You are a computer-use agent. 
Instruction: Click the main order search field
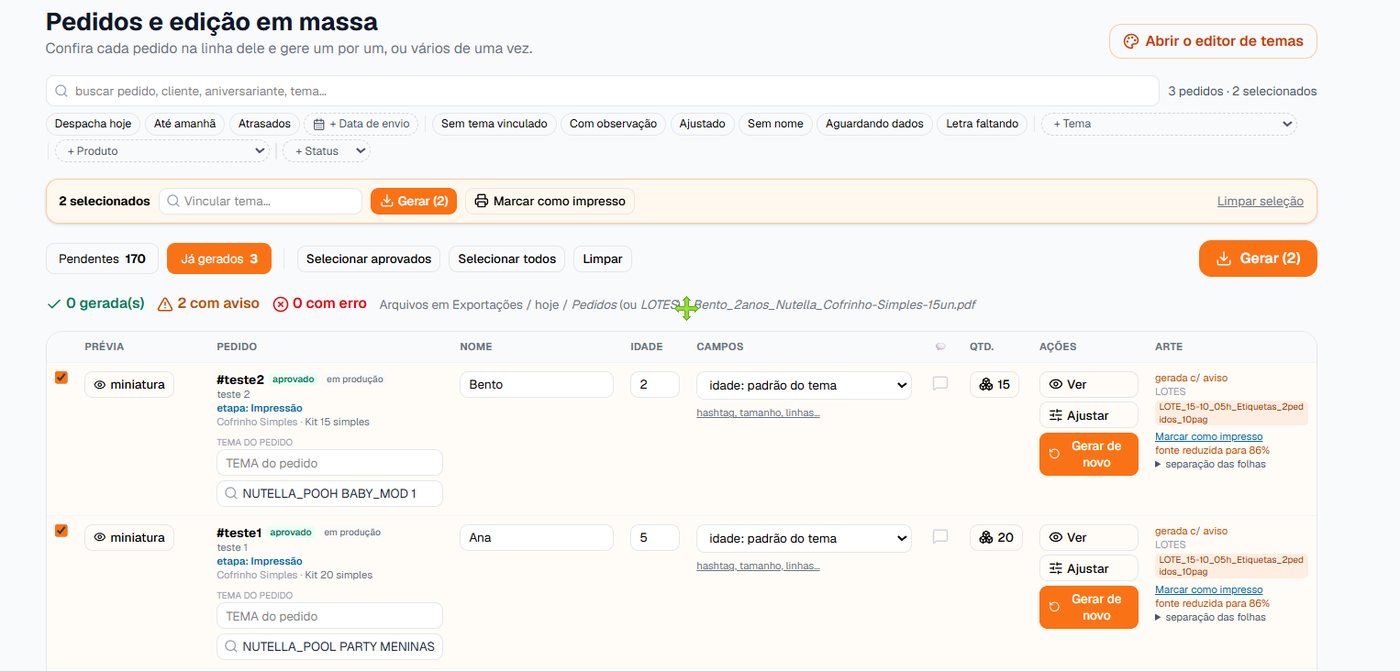point(602,91)
